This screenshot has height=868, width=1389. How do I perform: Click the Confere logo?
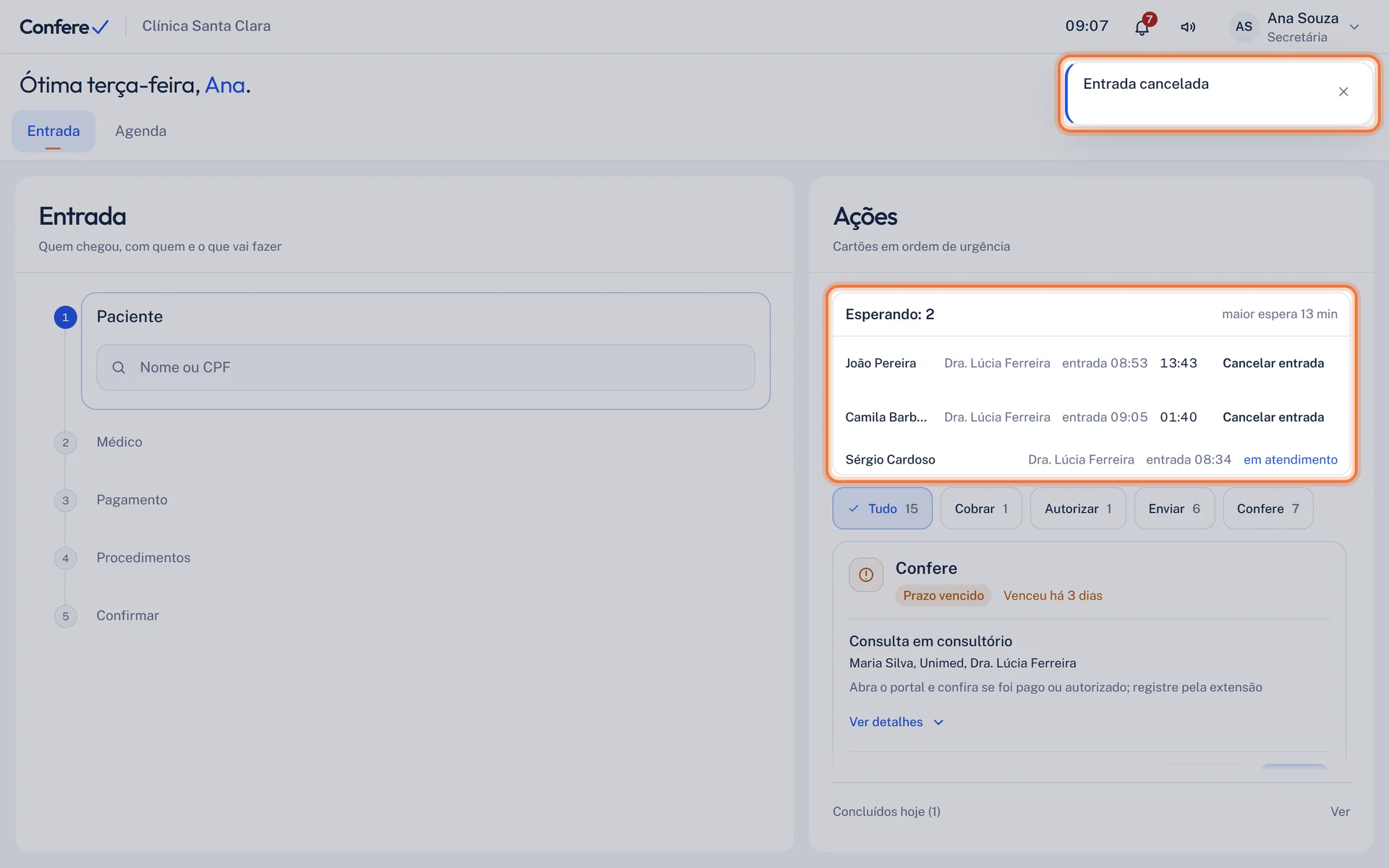tap(64, 27)
